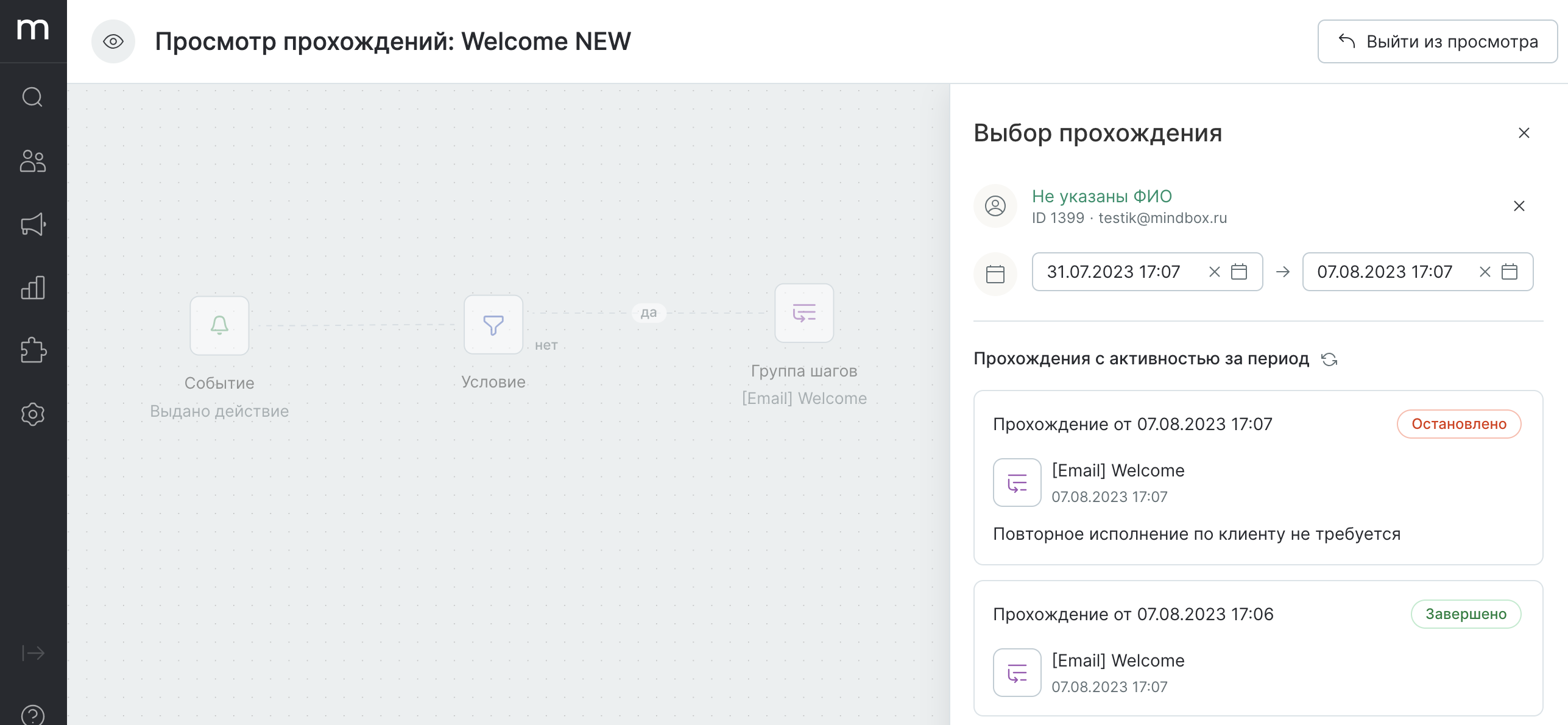
Task: Open calendar picker for end date
Action: 1510,272
